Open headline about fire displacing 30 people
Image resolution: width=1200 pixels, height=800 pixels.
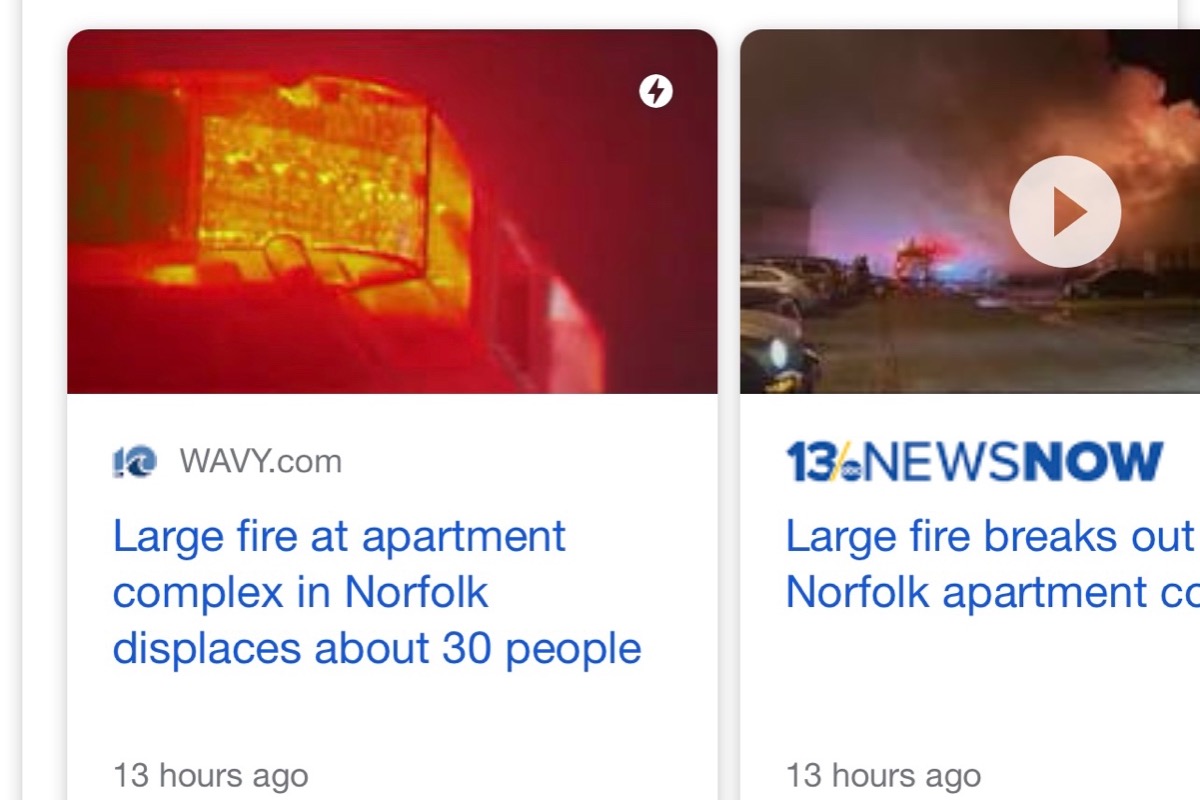coord(377,593)
